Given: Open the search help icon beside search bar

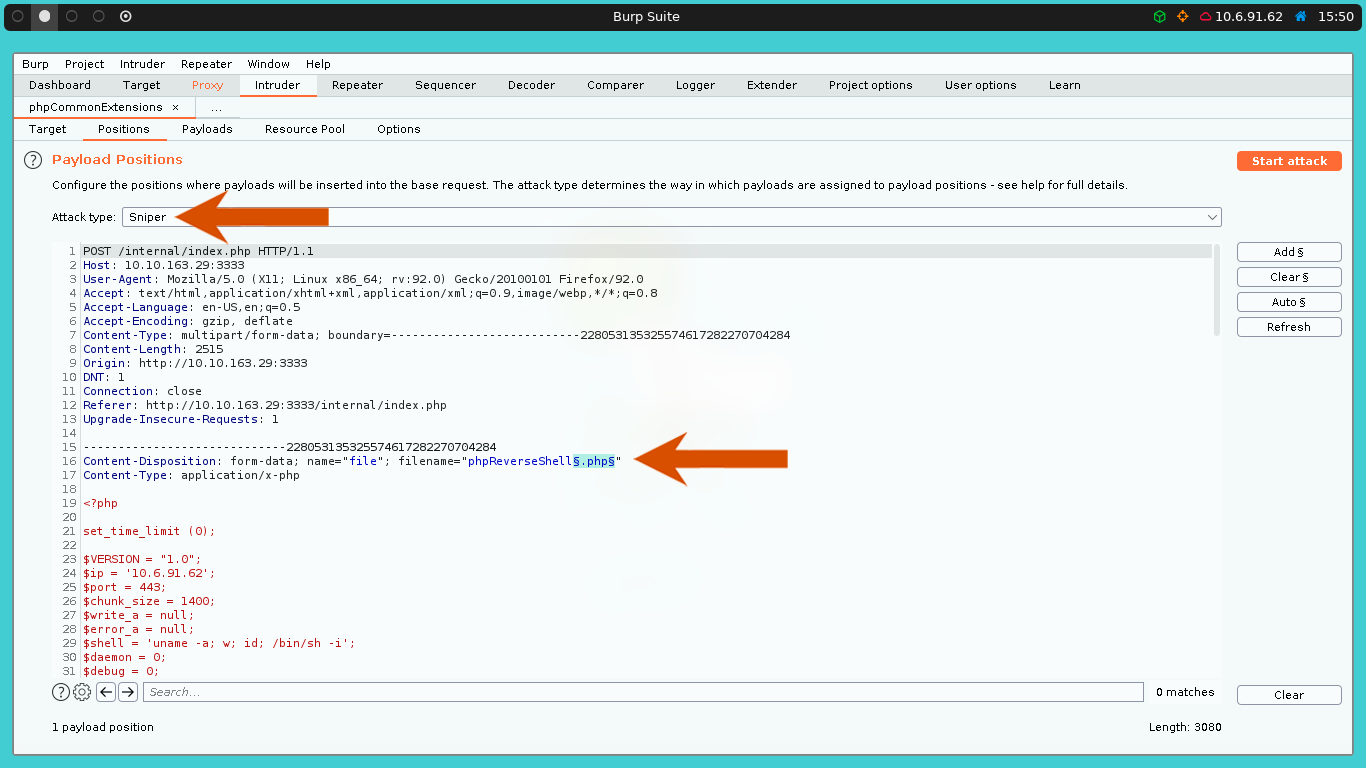Looking at the screenshot, I should (x=61, y=692).
